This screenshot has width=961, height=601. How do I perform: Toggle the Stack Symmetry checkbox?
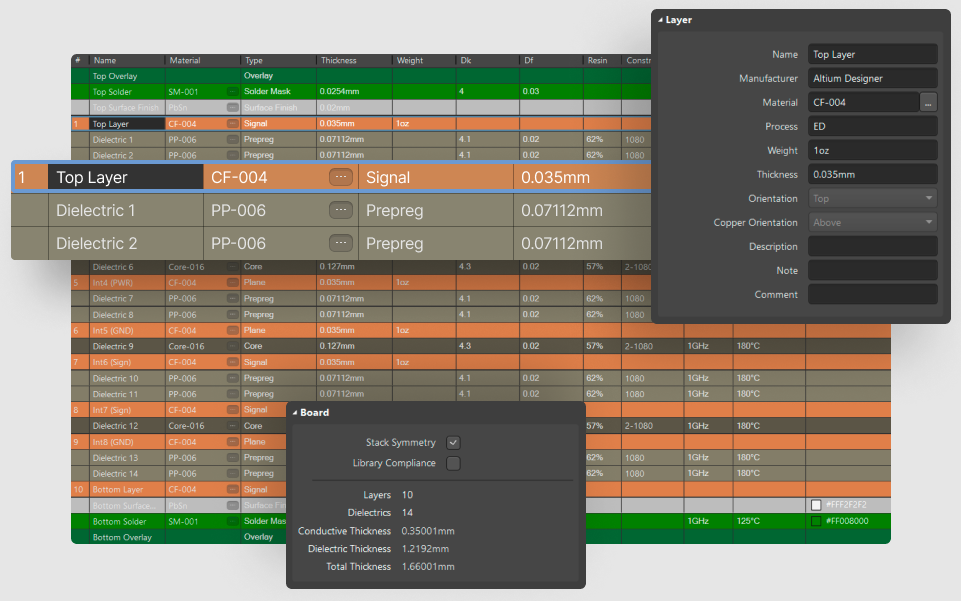tap(453, 442)
